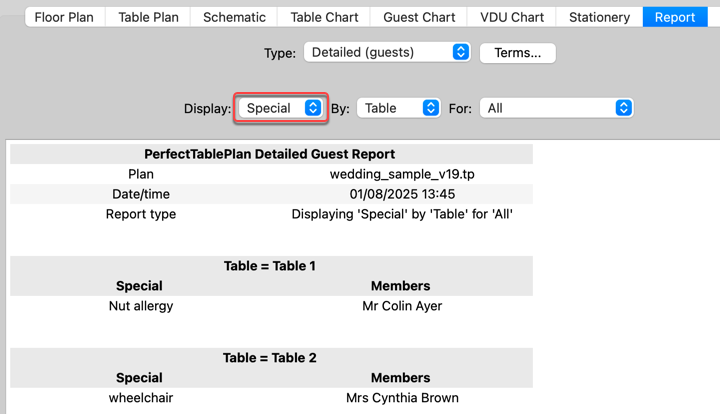
Task: Select the wedding_sample_v19.tp plan name cell
Action: (402, 174)
